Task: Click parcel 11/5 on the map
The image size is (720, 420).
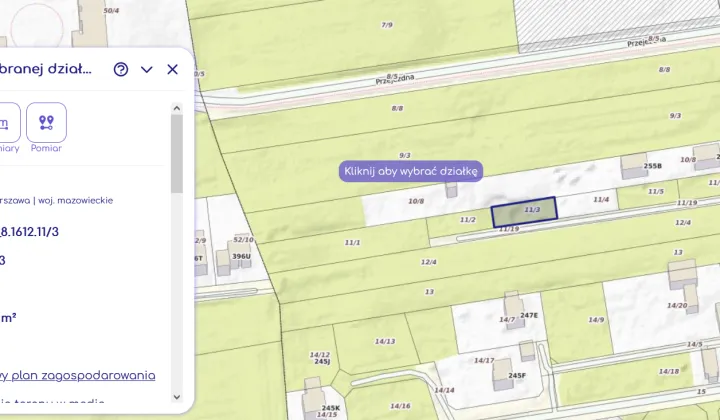Action: coord(656,191)
